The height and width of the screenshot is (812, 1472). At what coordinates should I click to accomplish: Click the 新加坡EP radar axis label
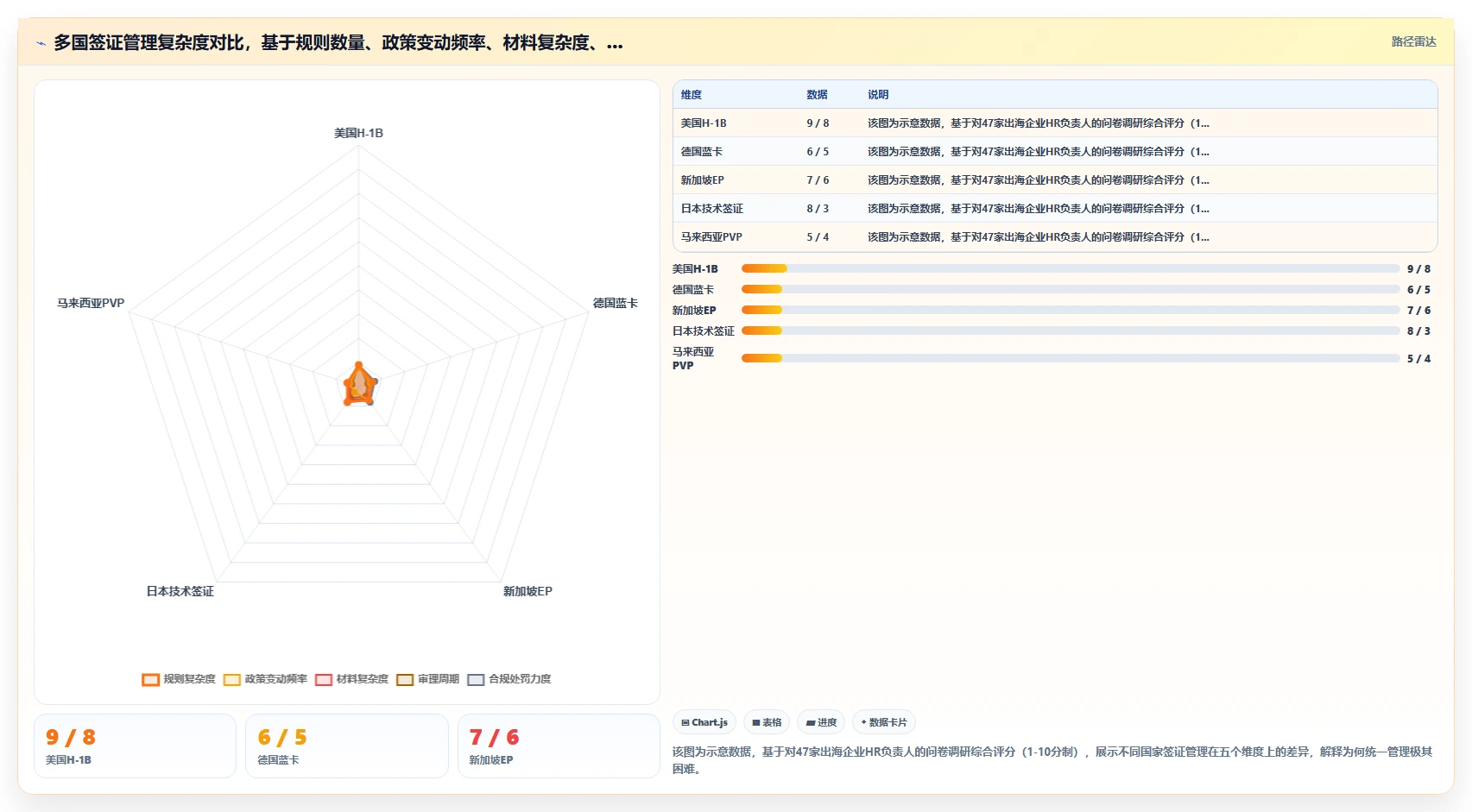(528, 591)
